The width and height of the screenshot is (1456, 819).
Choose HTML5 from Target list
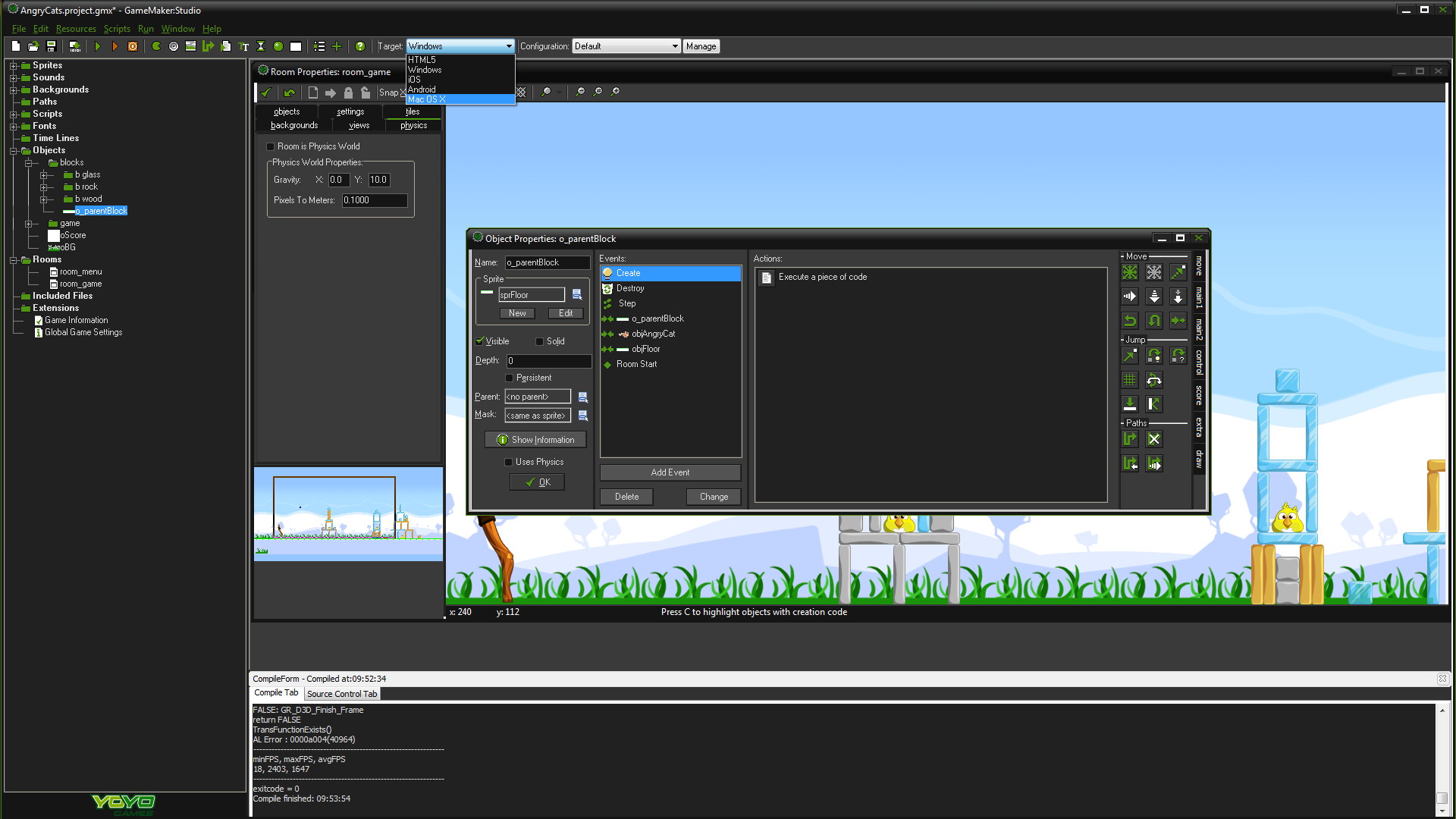(460, 60)
